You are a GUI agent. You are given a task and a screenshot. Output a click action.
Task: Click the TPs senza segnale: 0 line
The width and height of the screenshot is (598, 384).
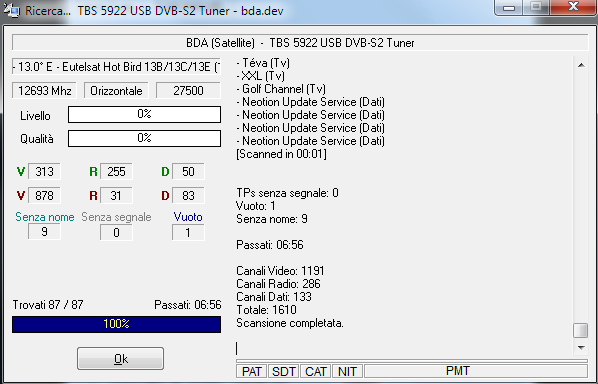(288, 193)
